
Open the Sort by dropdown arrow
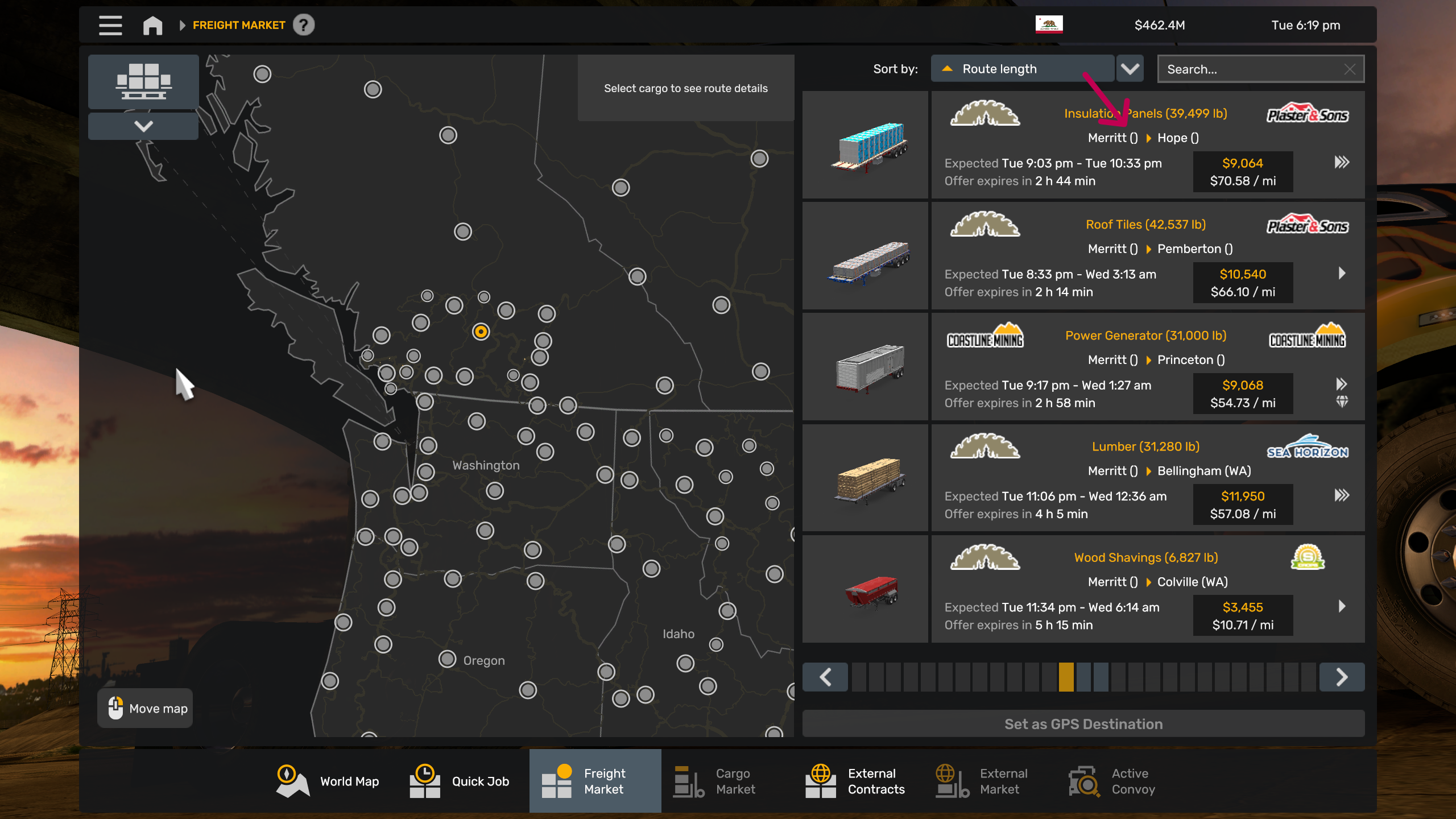pos(1130,69)
